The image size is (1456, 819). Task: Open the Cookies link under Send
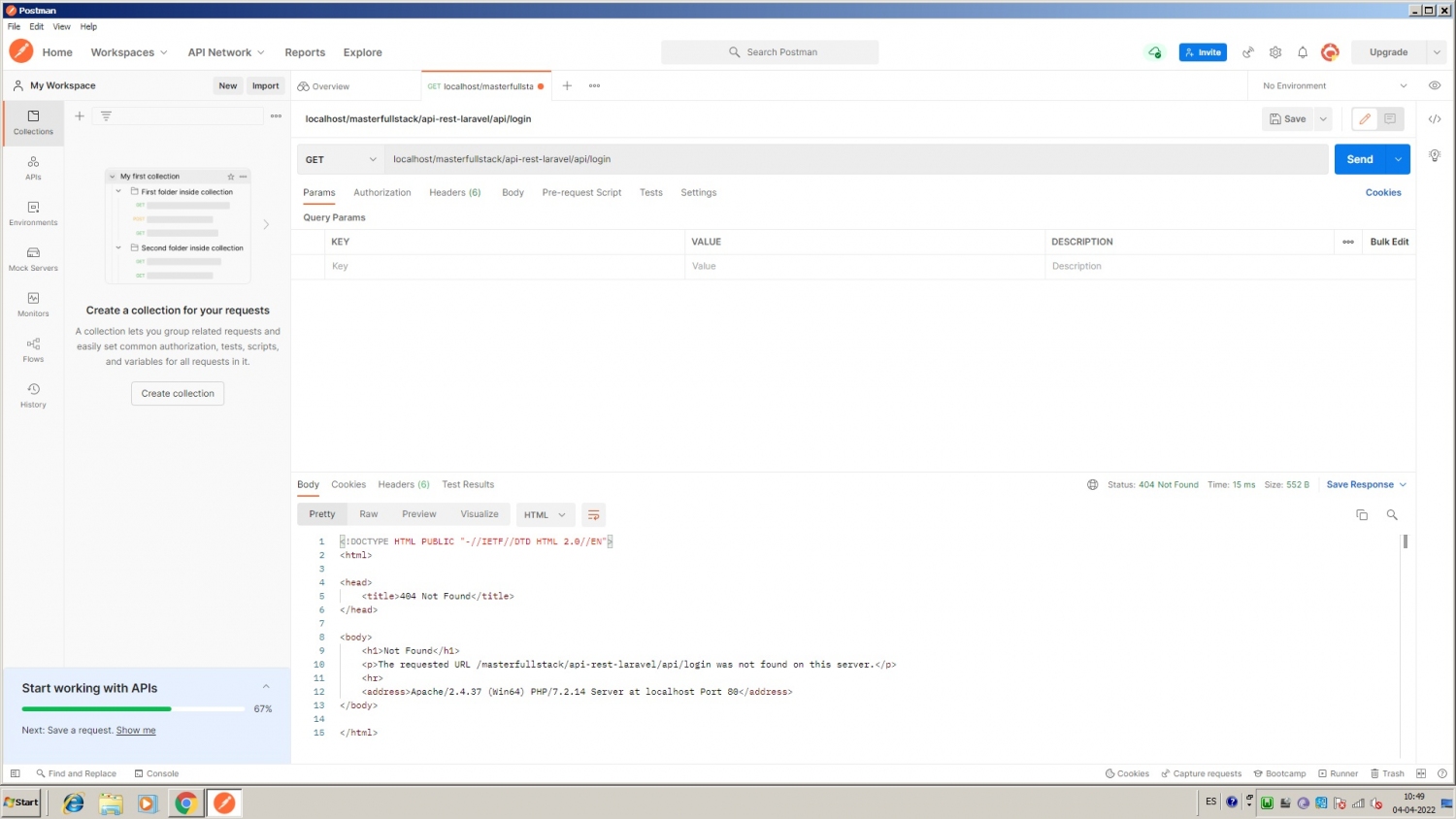click(1383, 192)
